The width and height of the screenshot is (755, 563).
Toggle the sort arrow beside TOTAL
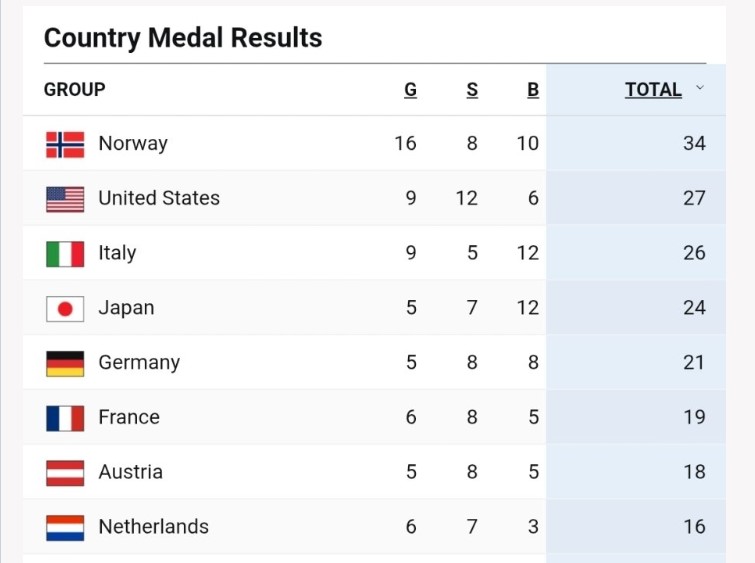click(x=700, y=88)
